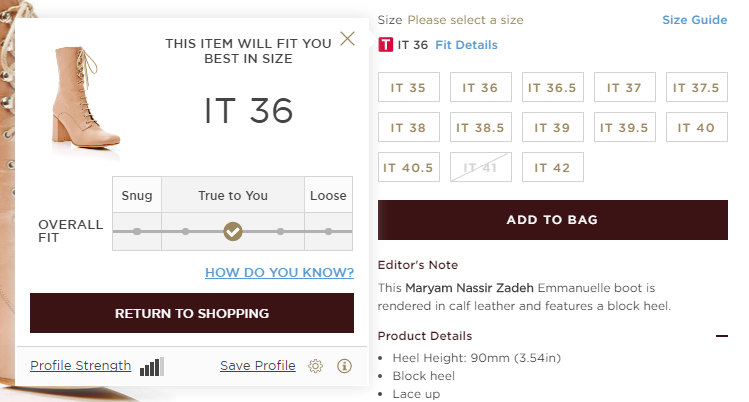The width and height of the screenshot is (749, 402).
Task: Click the red True Fit logo icon
Action: pos(386,44)
